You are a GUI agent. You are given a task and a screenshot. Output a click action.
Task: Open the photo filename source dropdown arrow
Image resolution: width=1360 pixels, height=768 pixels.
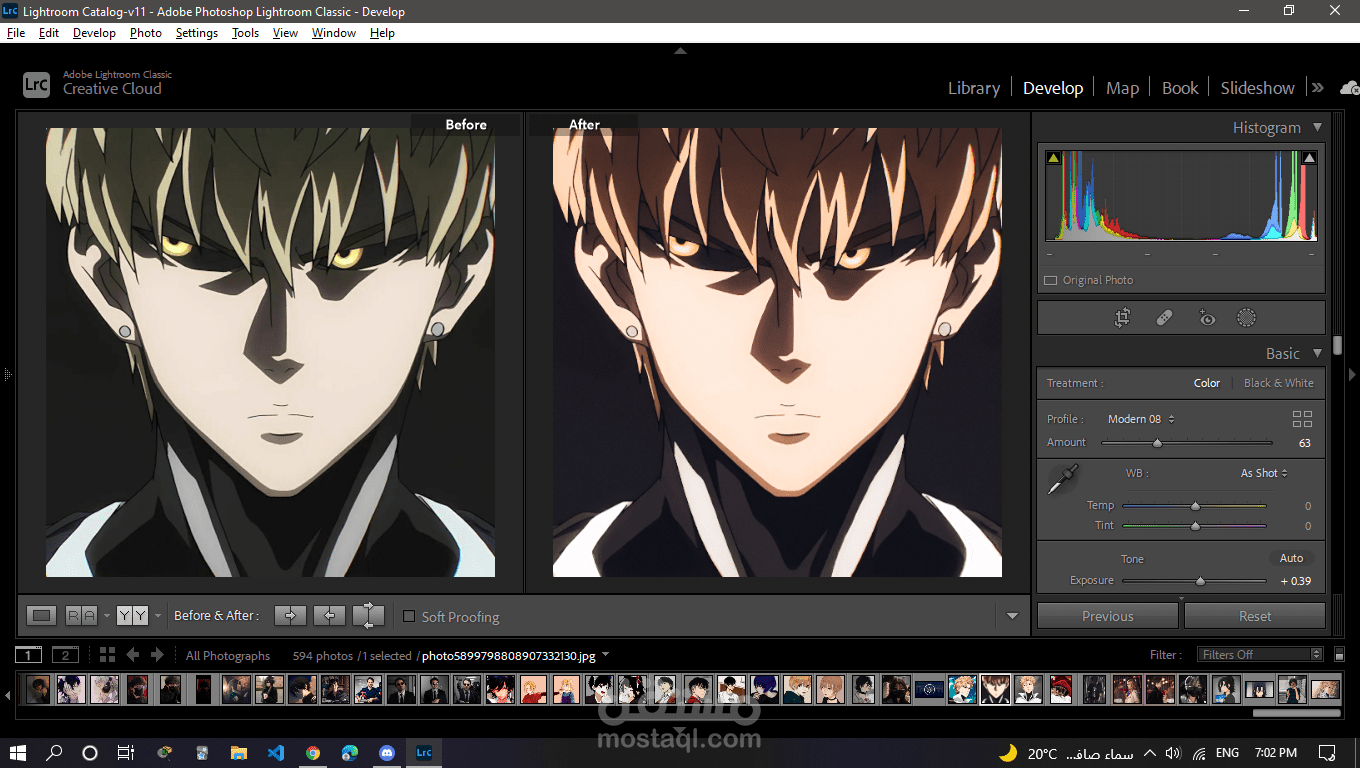tap(605, 655)
